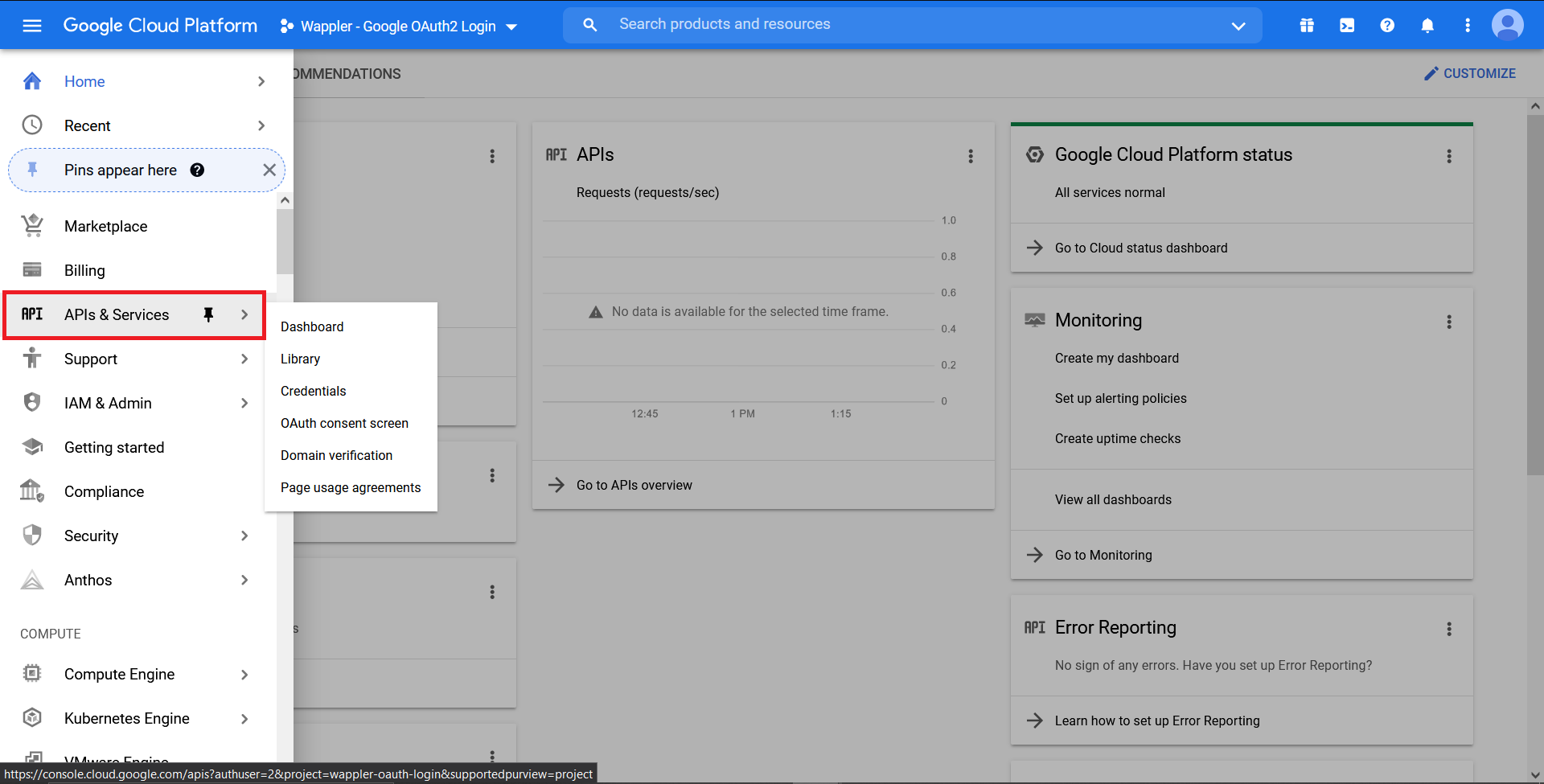
Task: Open the help question mark icon
Action: tap(1387, 26)
